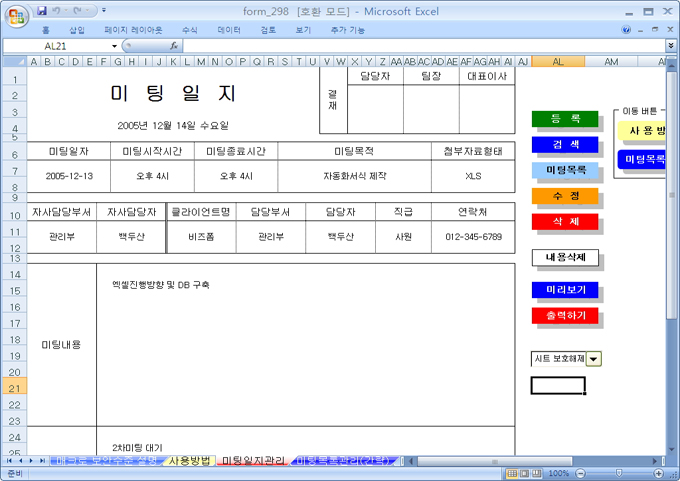Open the 수식 ribbon tab
The image size is (680, 481).
coord(190,30)
